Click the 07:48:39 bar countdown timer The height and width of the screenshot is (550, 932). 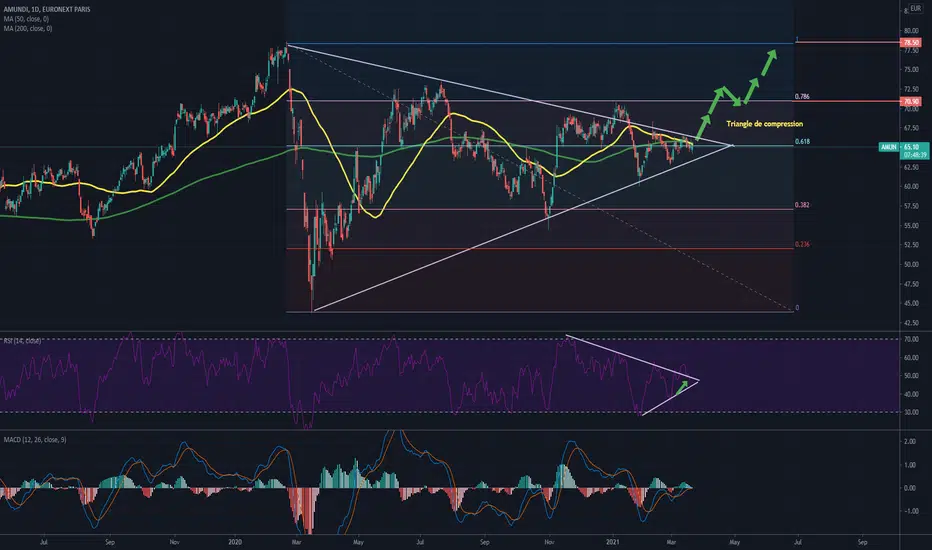[914, 155]
